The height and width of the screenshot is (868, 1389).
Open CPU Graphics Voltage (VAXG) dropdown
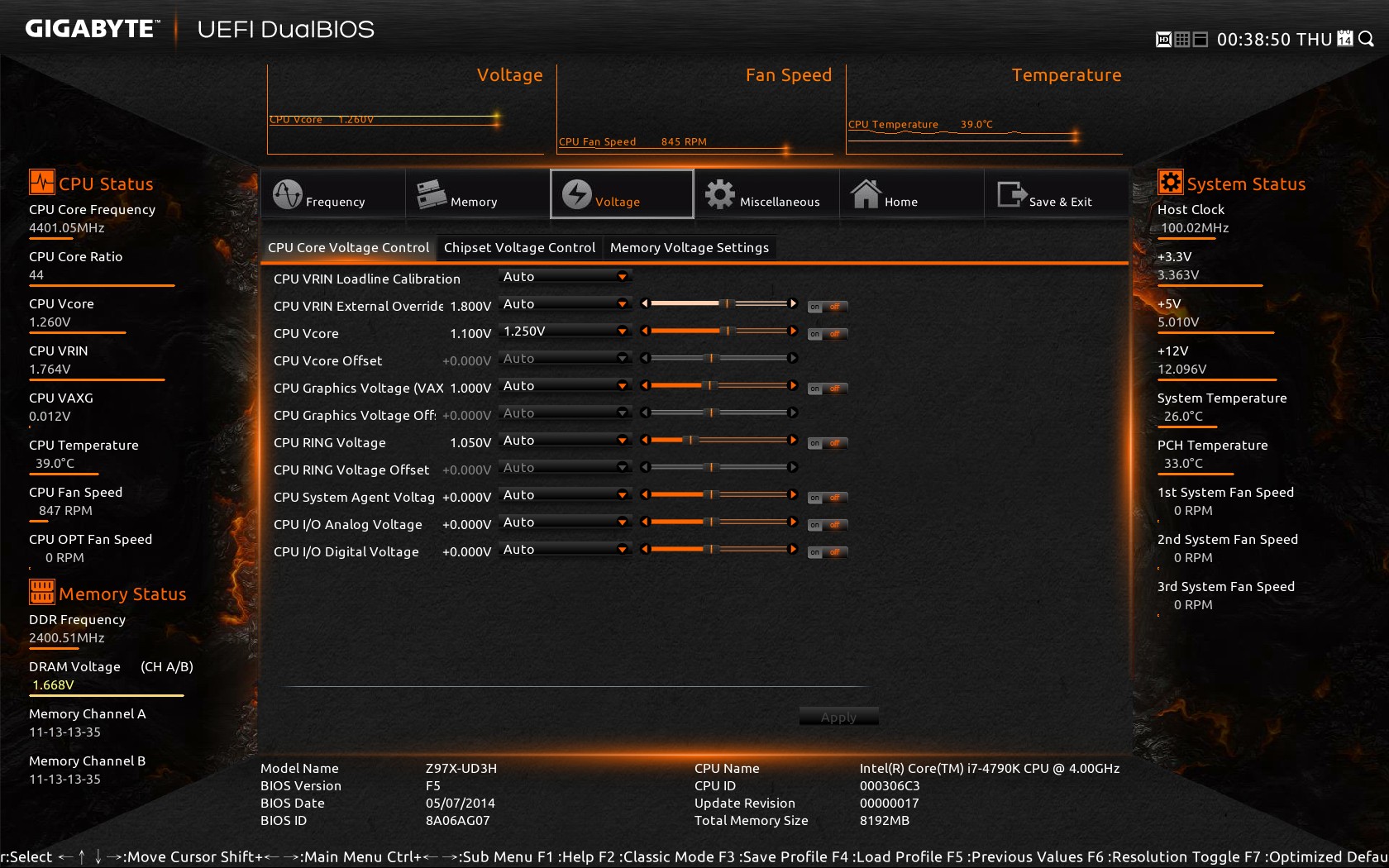coord(566,386)
